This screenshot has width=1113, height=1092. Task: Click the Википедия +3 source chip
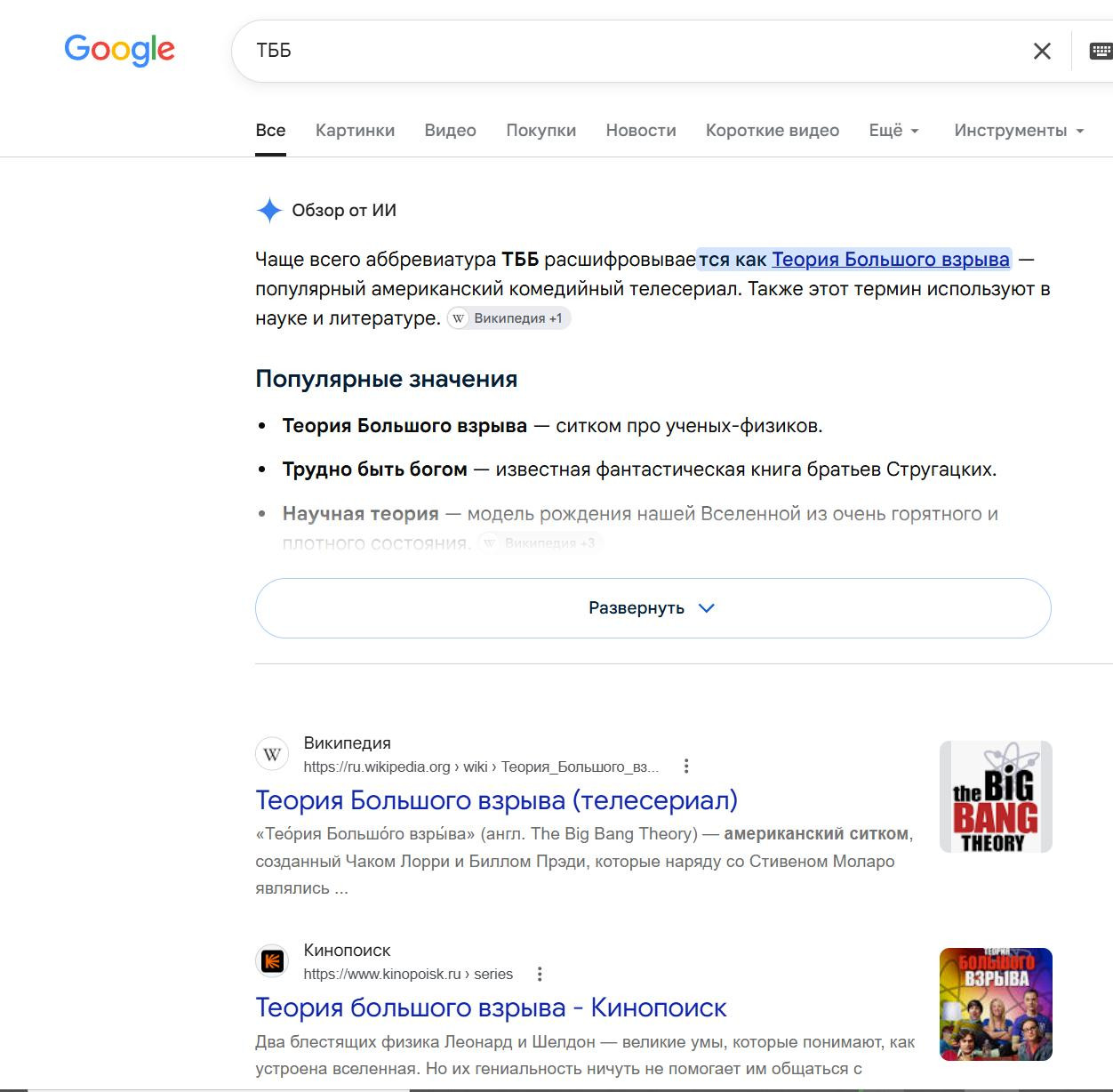(x=540, y=542)
